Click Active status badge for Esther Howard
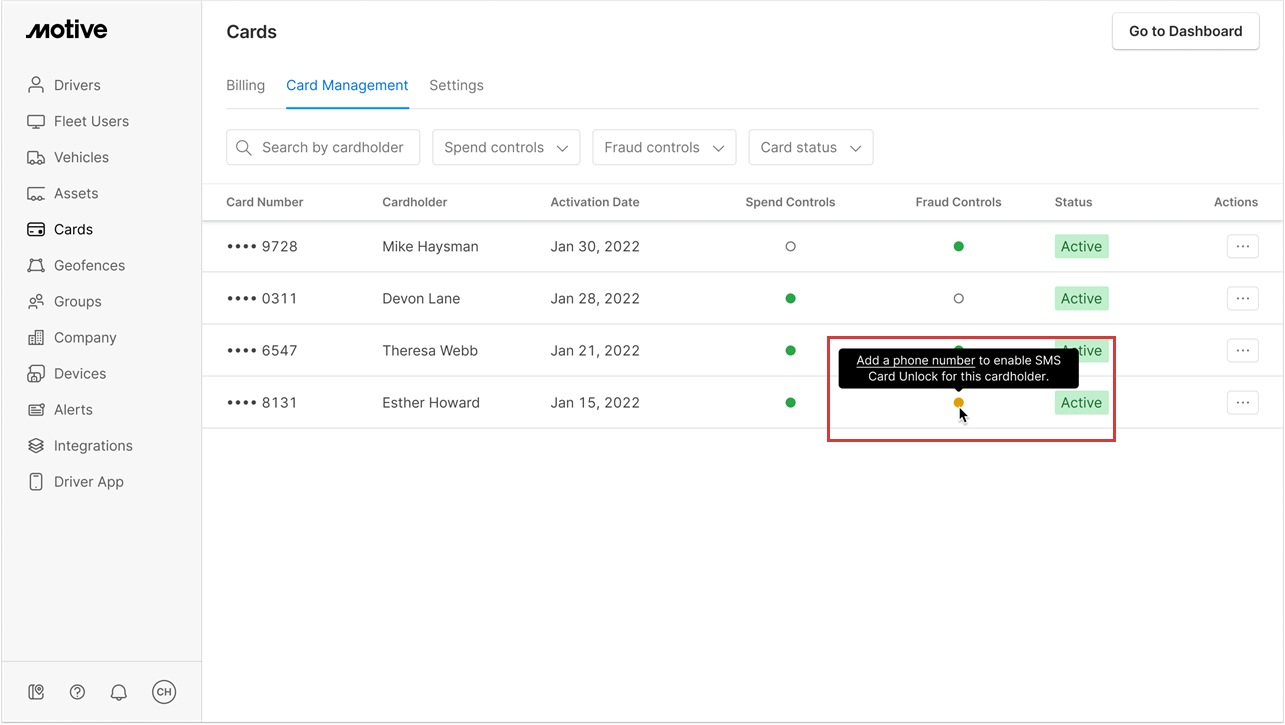 [x=1081, y=402]
